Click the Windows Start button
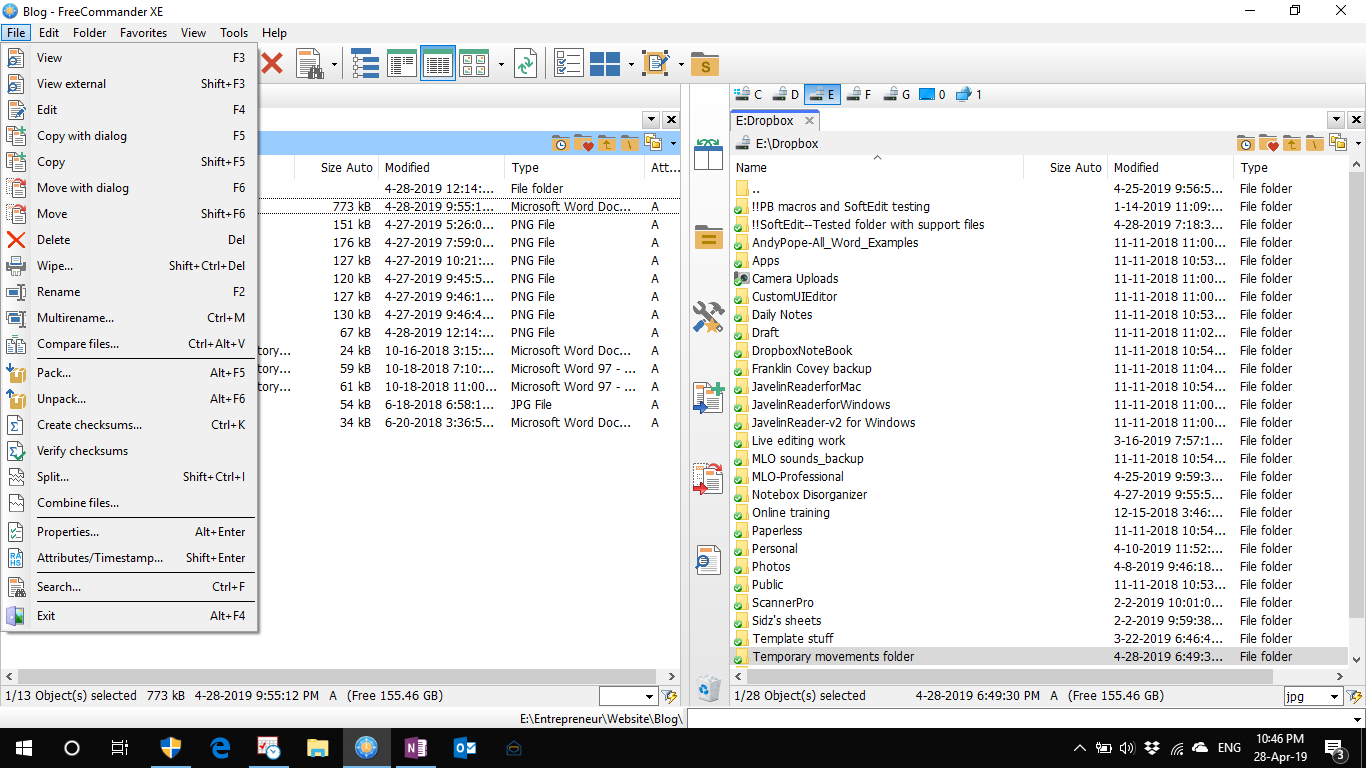Image resolution: width=1366 pixels, height=768 pixels. (24, 747)
